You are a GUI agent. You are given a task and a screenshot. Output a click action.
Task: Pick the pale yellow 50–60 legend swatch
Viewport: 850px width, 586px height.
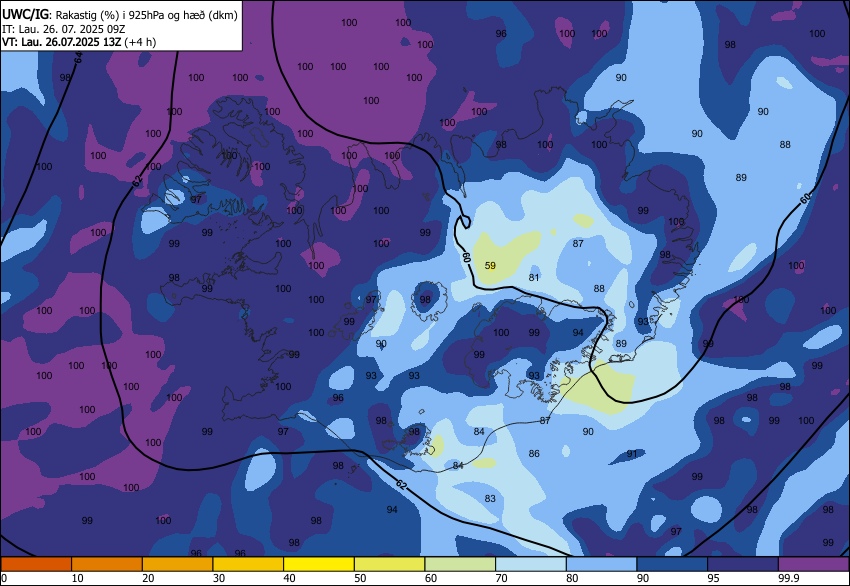coord(389,564)
